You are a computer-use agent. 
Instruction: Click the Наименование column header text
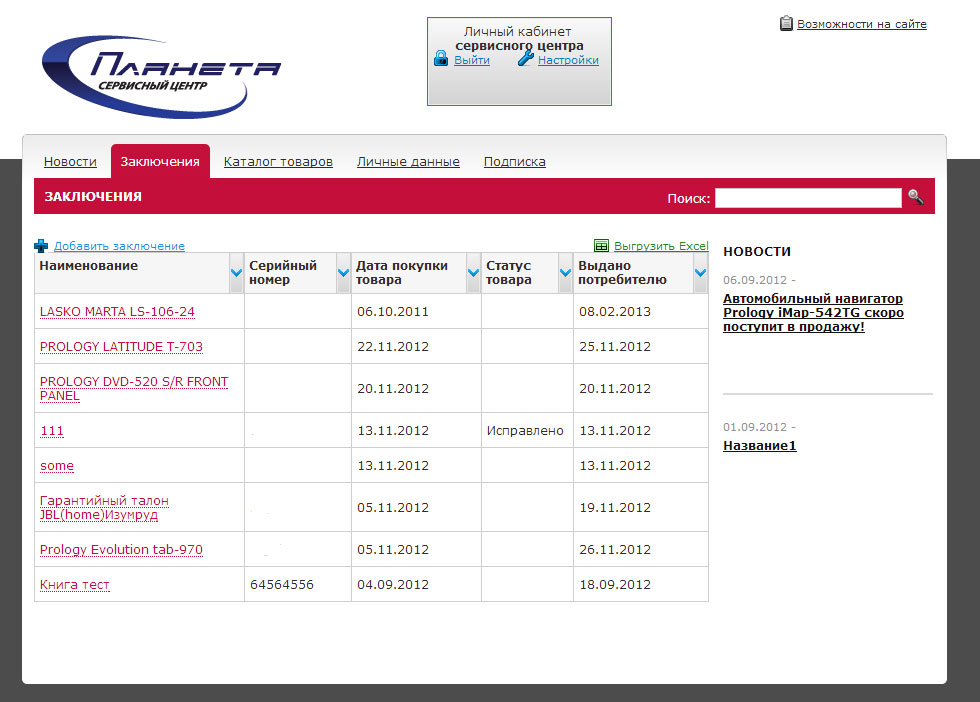click(x=89, y=266)
